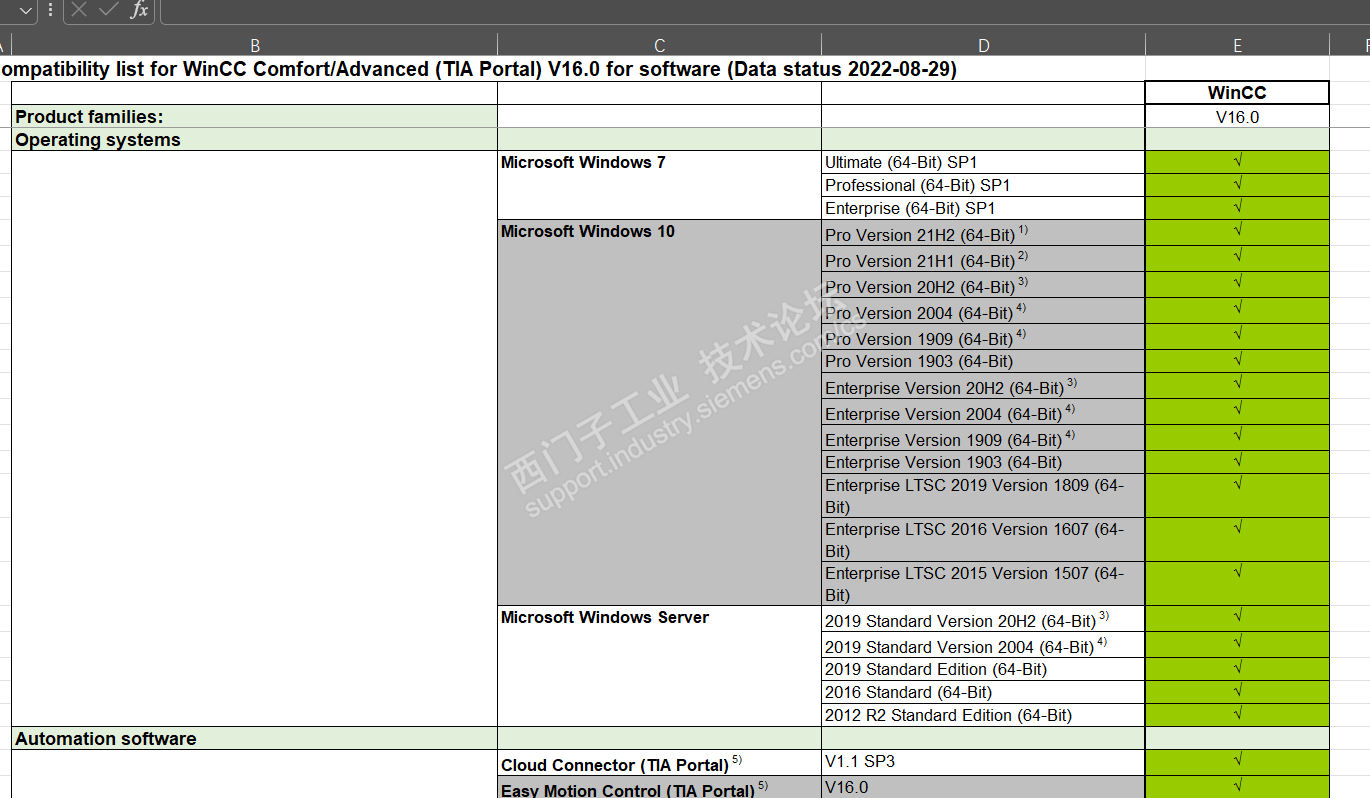Select the green checkmark cell for LTSC 2015
The image size is (1370, 798).
tap(1237, 584)
